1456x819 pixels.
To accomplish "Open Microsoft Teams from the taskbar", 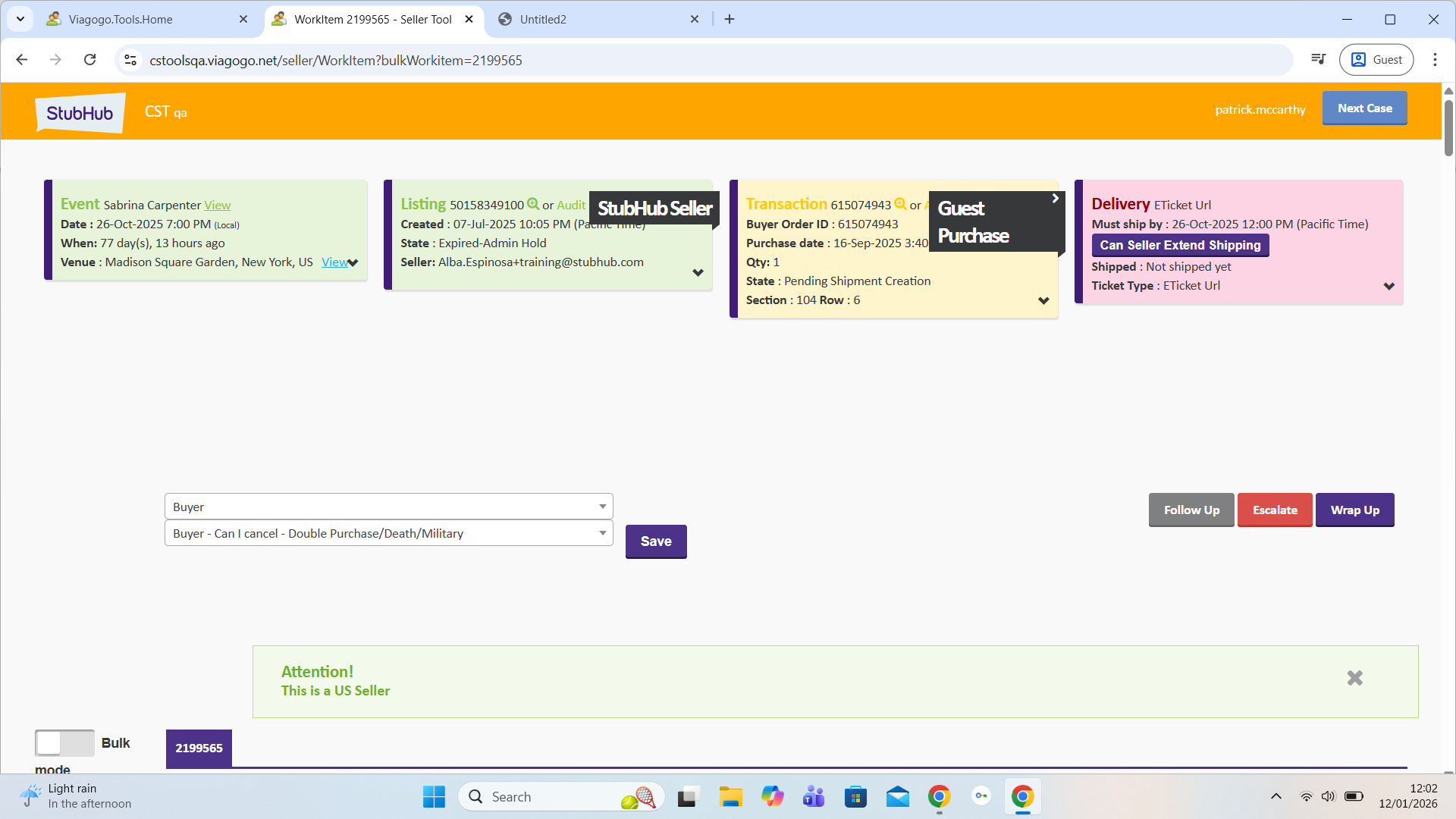I will click(814, 797).
